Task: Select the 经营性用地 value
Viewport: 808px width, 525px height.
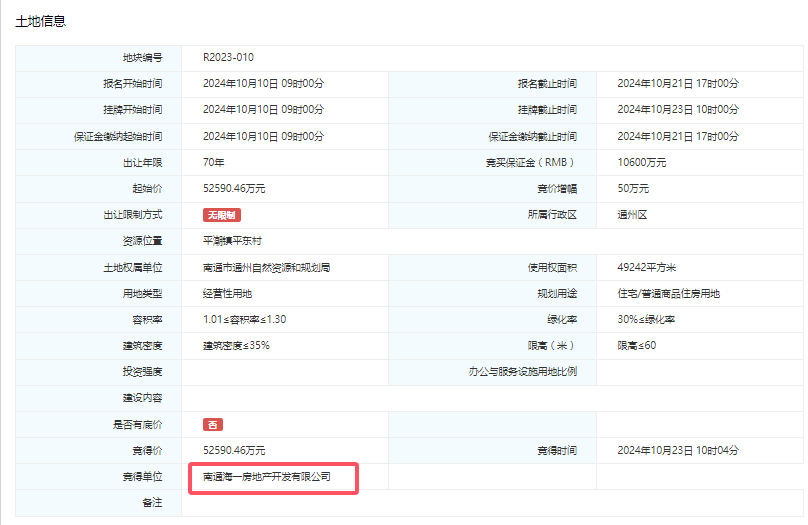Action: coord(227,294)
